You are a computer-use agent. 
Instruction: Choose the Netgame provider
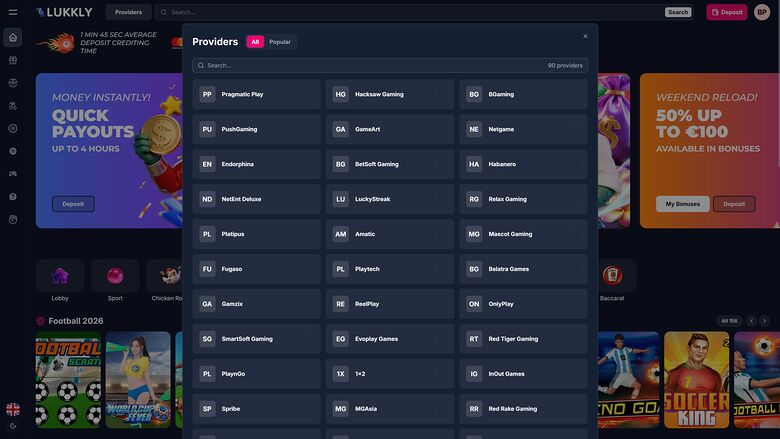tap(523, 129)
